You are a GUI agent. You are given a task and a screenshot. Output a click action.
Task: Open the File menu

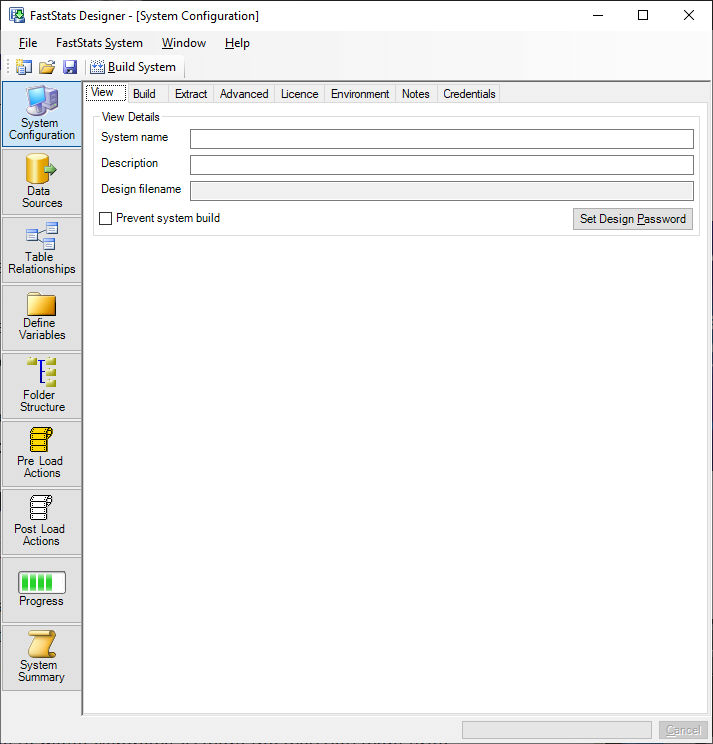[28, 43]
